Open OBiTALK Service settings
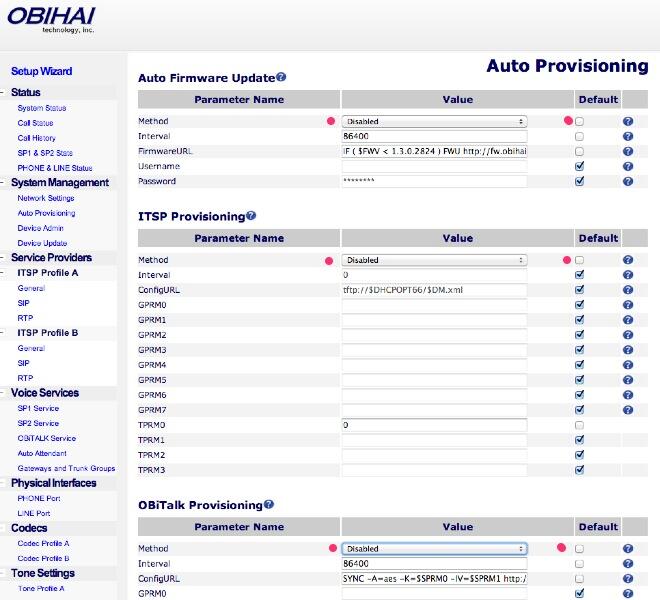The height and width of the screenshot is (600, 660). (x=47, y=438)
